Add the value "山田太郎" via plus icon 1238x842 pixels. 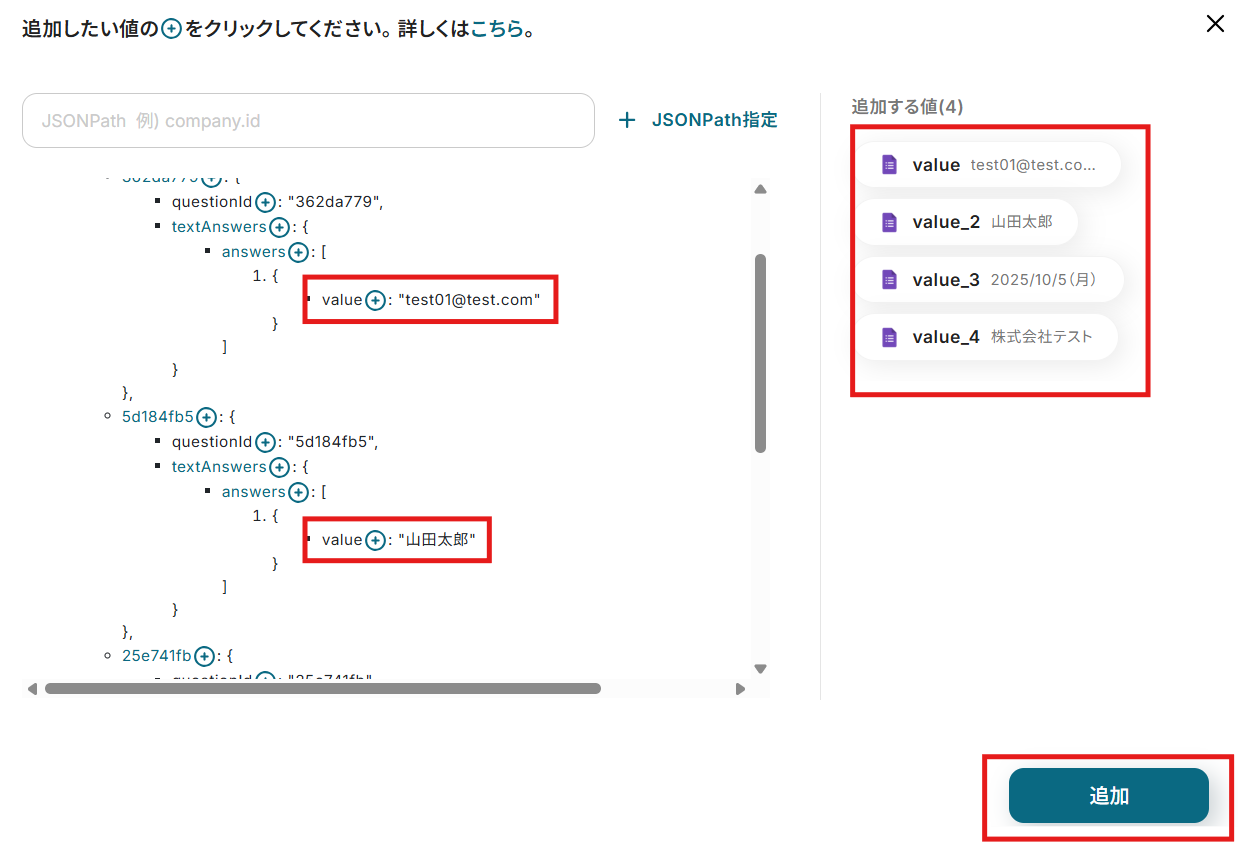375,540
